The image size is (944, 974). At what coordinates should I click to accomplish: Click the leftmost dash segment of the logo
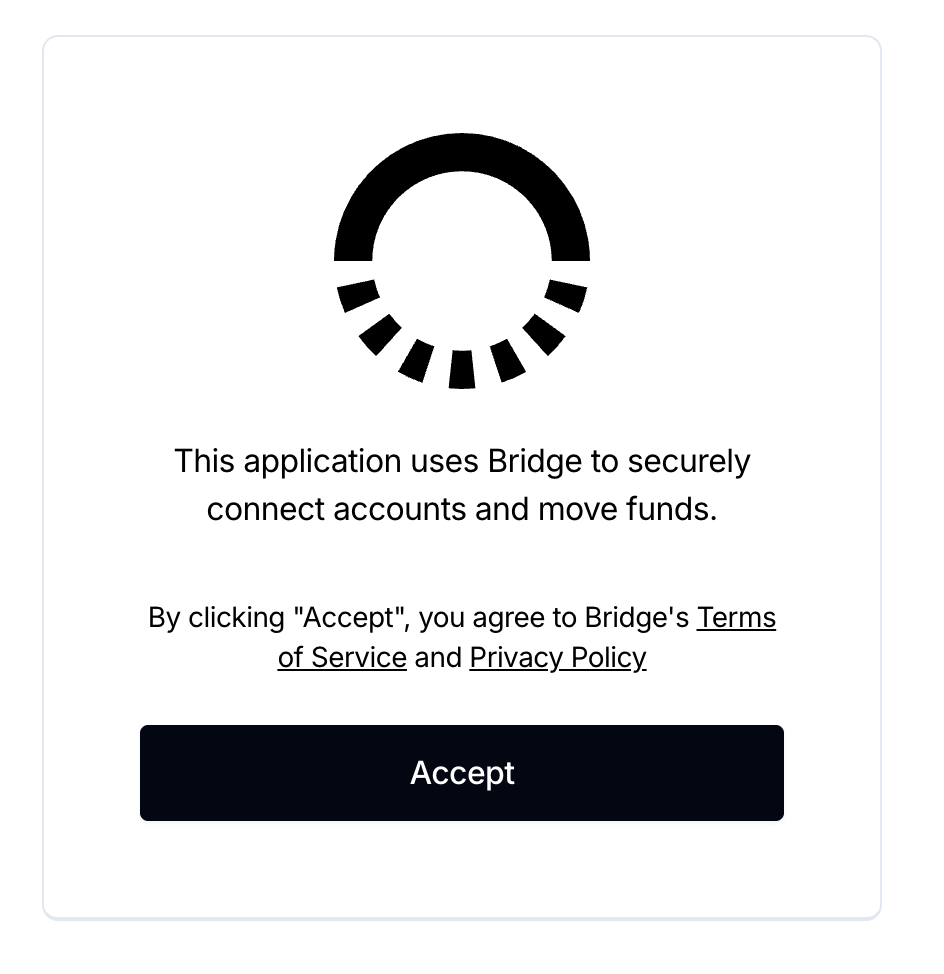(358, 295)
